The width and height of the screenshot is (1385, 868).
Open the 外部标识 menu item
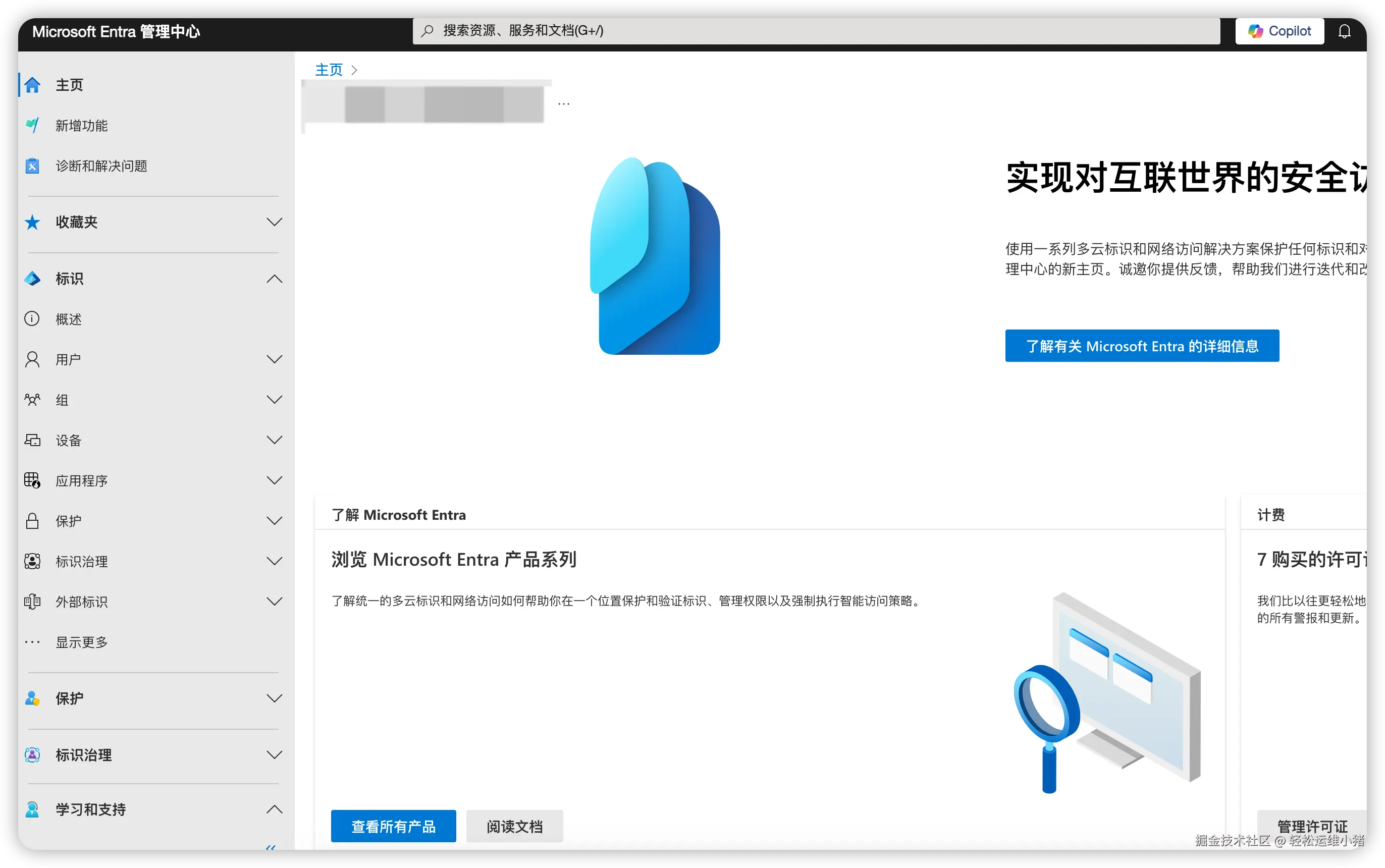[82, 602]
